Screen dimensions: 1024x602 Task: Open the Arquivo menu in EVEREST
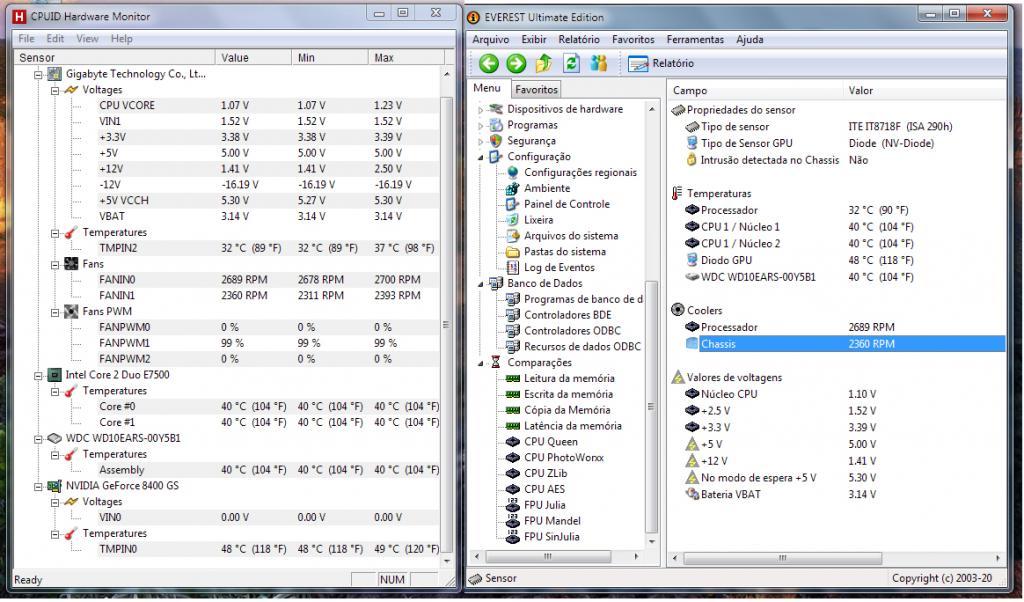[490, 39]
